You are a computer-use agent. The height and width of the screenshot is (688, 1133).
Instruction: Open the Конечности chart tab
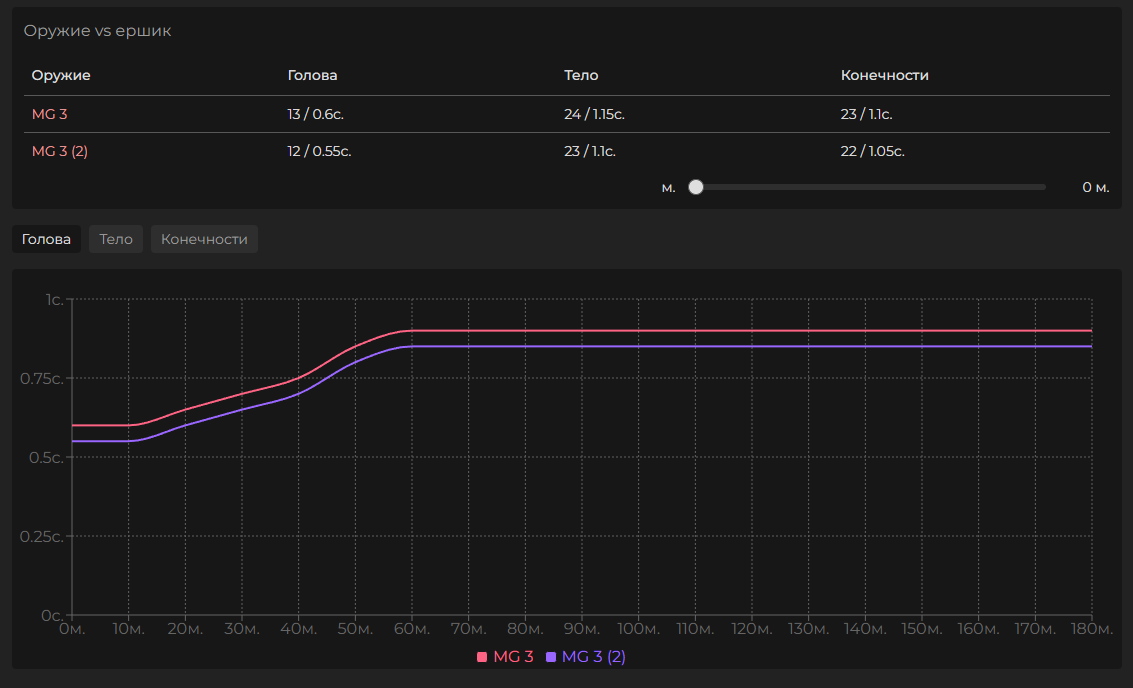[204, 239]
